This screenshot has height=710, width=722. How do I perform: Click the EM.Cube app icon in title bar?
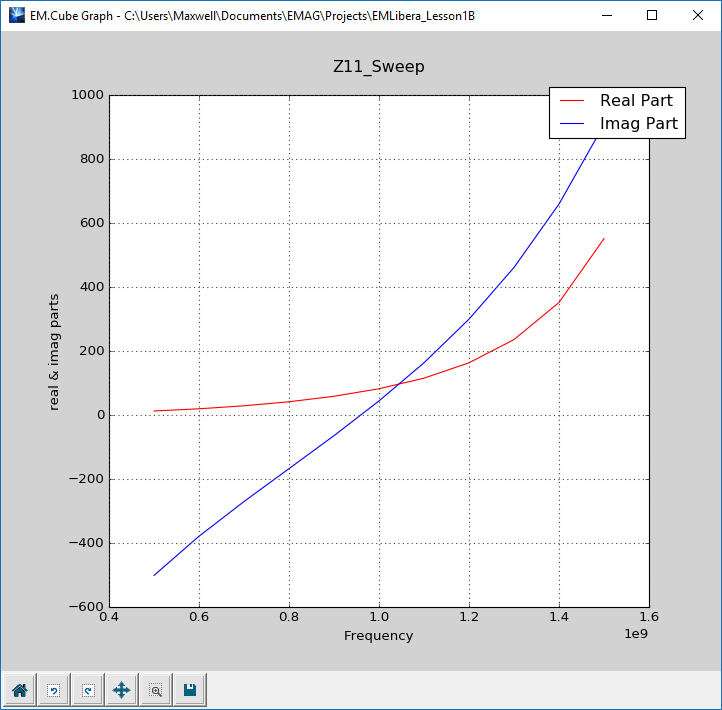17,15
